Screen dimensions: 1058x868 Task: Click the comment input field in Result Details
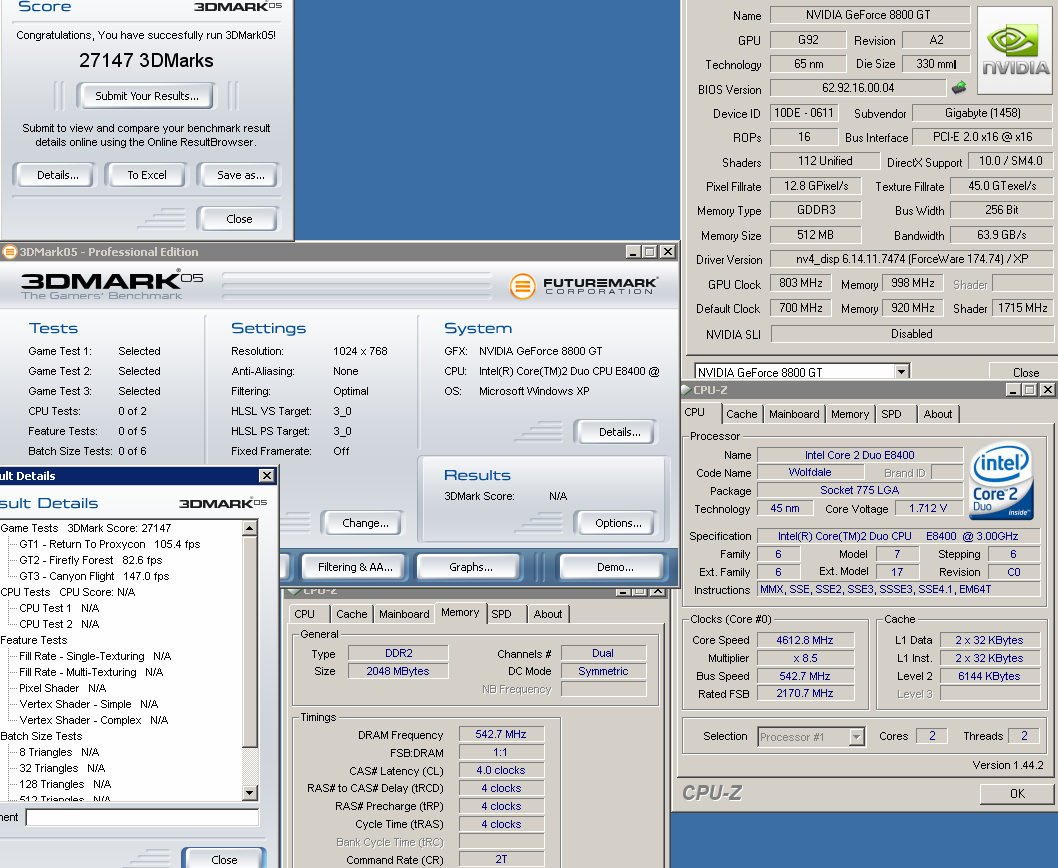point(142,817)
